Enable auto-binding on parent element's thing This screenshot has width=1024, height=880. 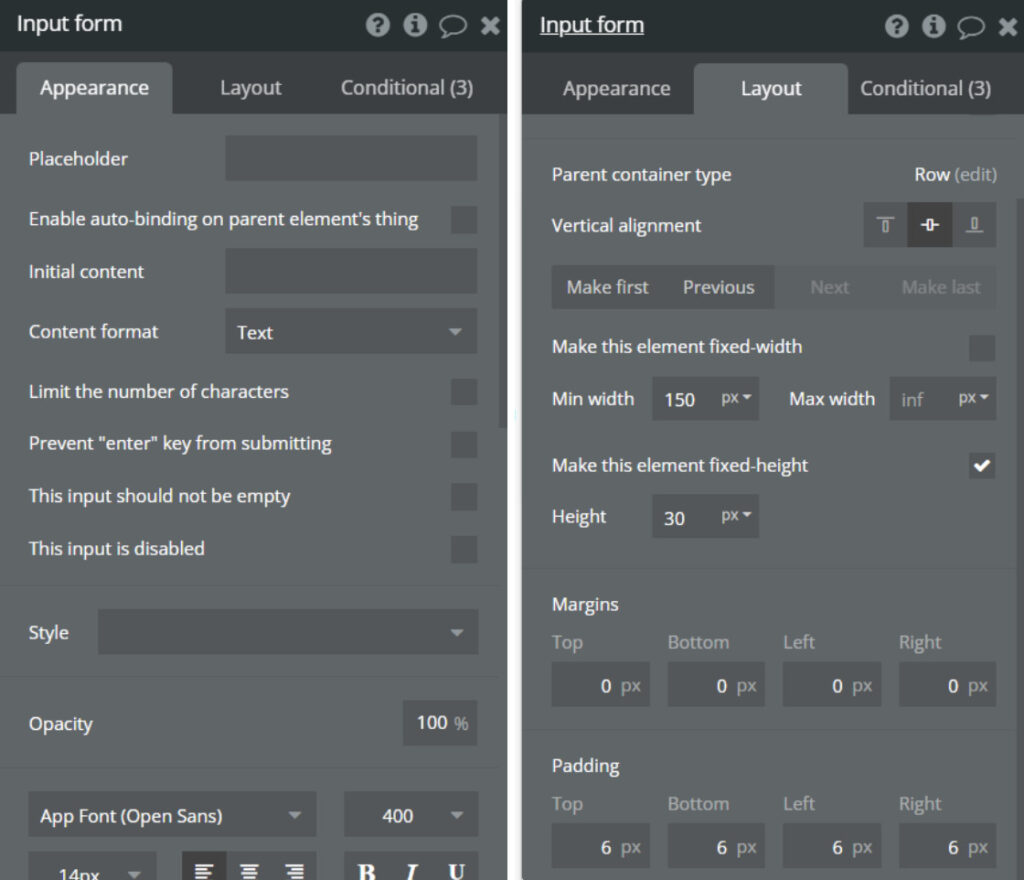click(463, 220)
